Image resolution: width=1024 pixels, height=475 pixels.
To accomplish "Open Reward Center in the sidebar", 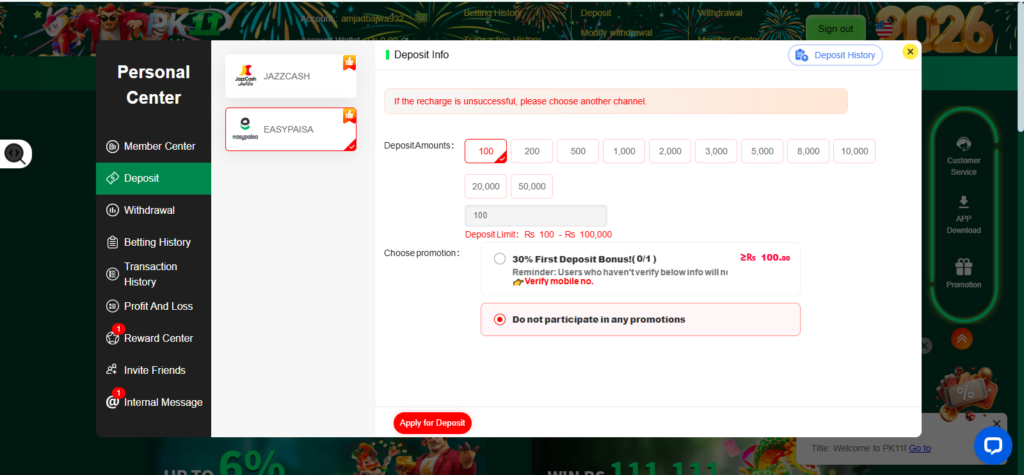I will (153, 338).
